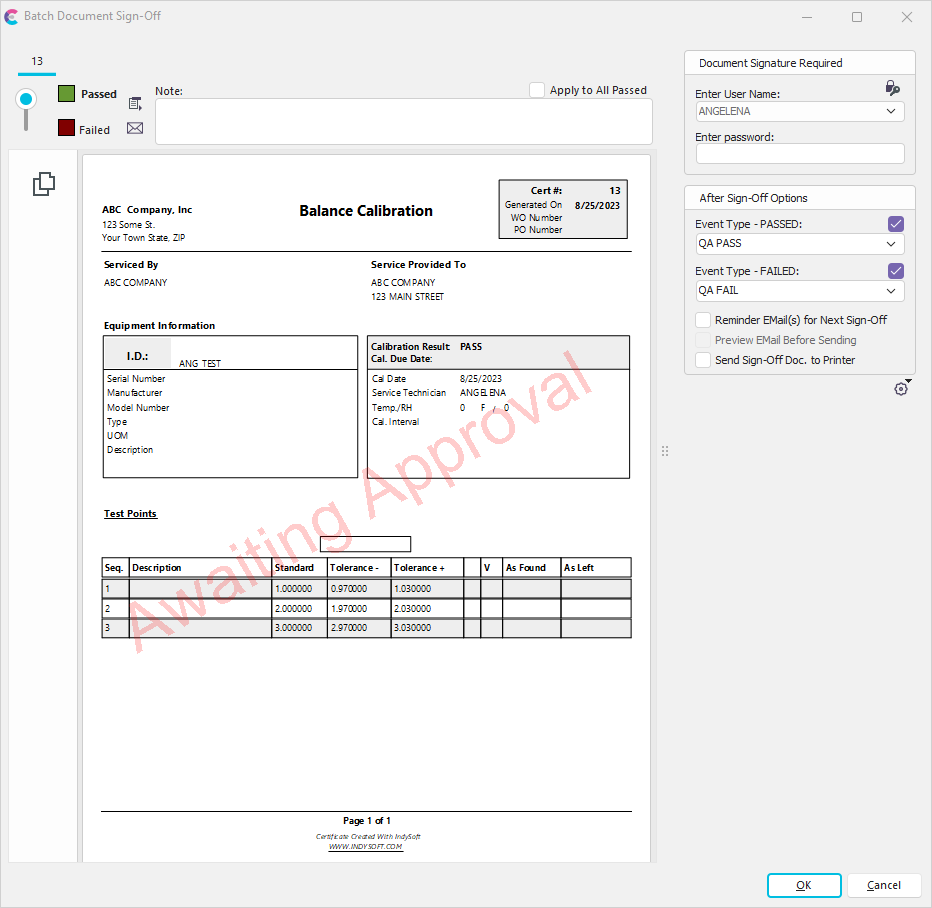Enable Apply to All Passed checkbox
Image resolution: width=932 pixels, height=908 pixels.
click(537, 90)
